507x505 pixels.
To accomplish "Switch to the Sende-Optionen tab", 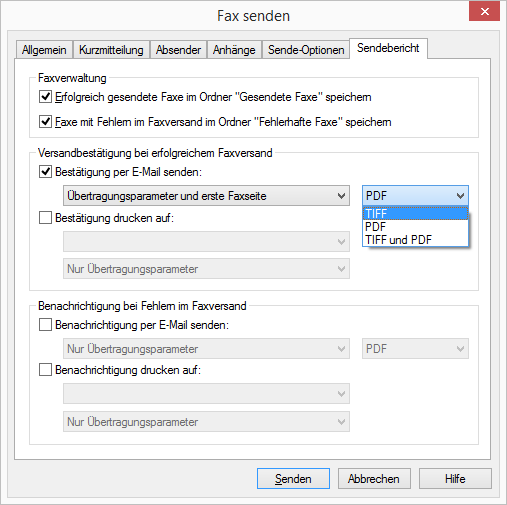I will (x=306, y=50).
